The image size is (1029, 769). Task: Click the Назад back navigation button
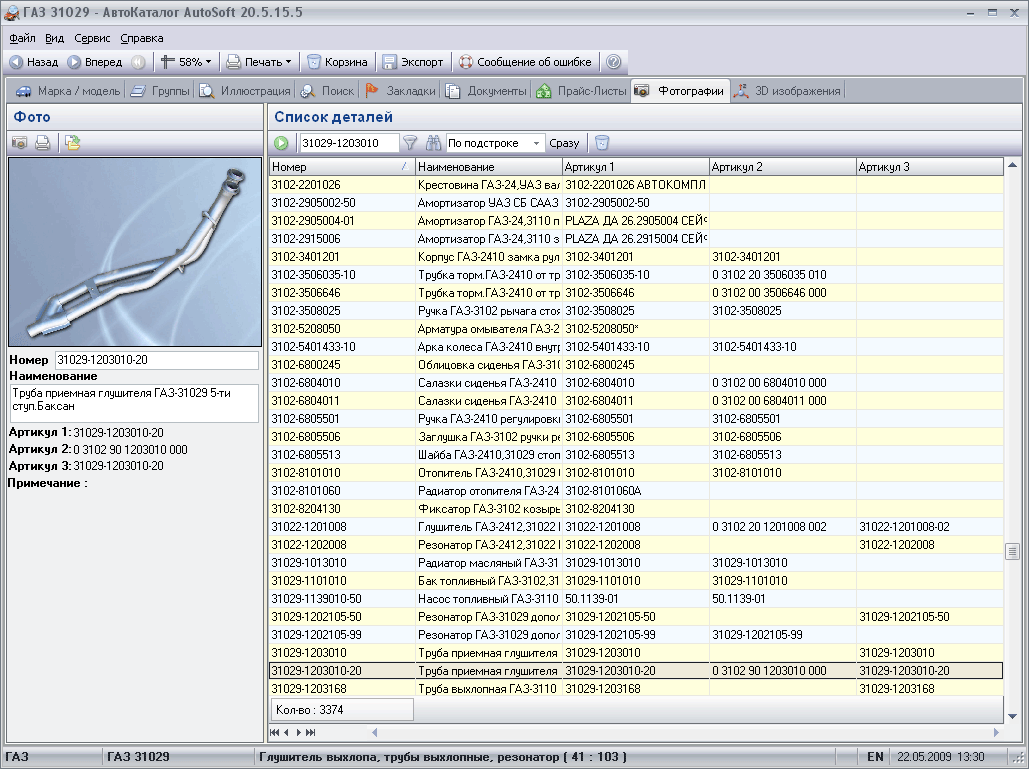coord(34,62)
